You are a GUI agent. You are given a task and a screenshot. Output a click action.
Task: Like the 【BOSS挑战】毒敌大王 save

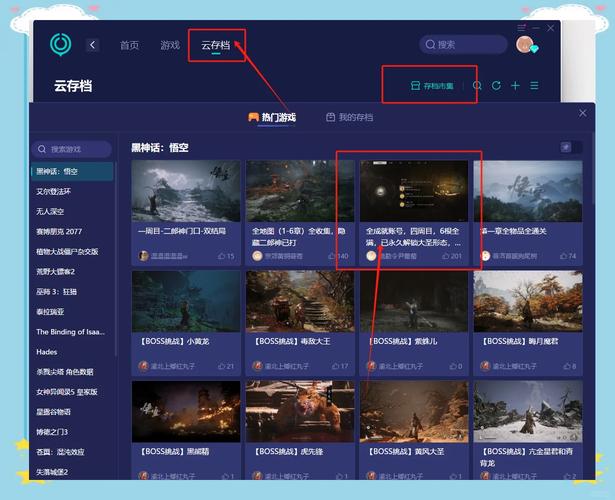(x=335, y=366)
